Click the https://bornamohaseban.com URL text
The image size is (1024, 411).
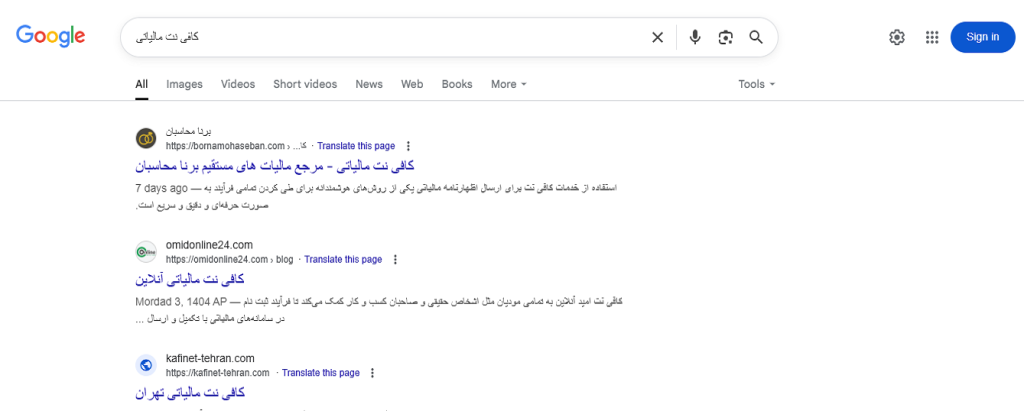click(x=225, y=146)
